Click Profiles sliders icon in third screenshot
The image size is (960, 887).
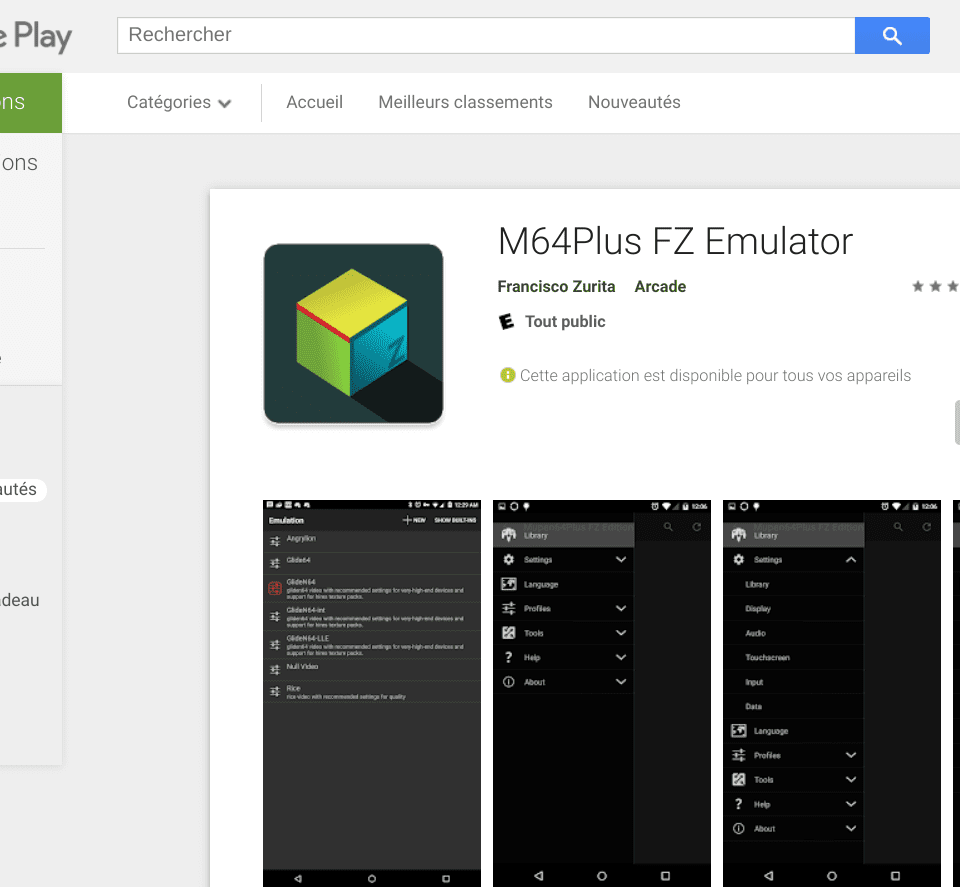pyautogui.click(x=739, y=755)
